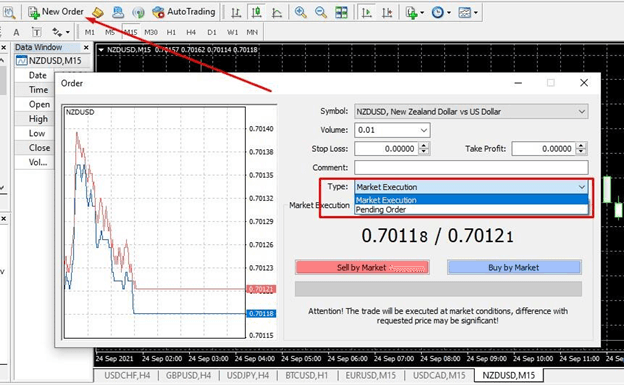The image size is (624, 385).
Task: Select the line chart icon
Action: (x=277, y=12)
